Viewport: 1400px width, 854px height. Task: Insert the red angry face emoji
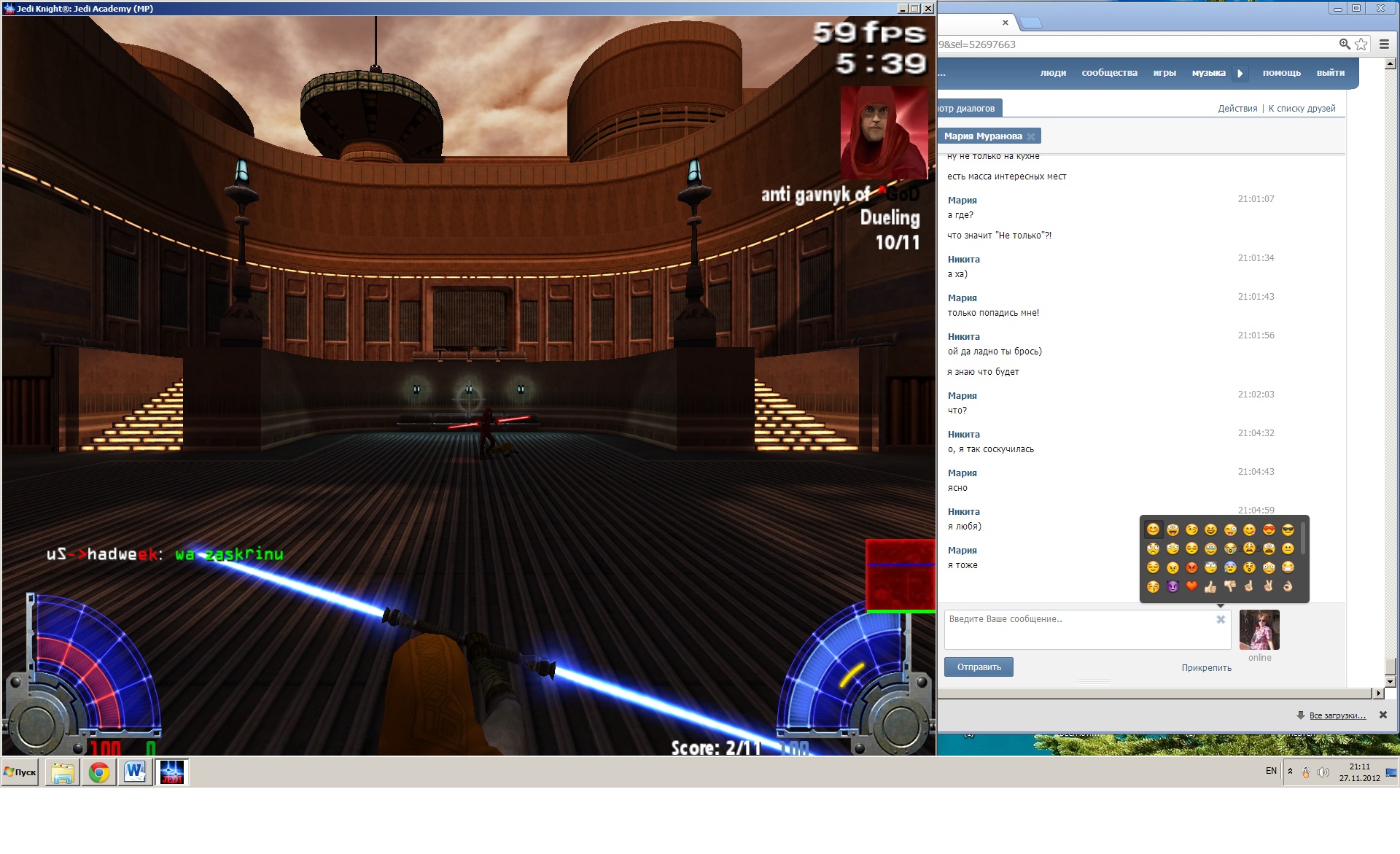tap(1191, 567)
